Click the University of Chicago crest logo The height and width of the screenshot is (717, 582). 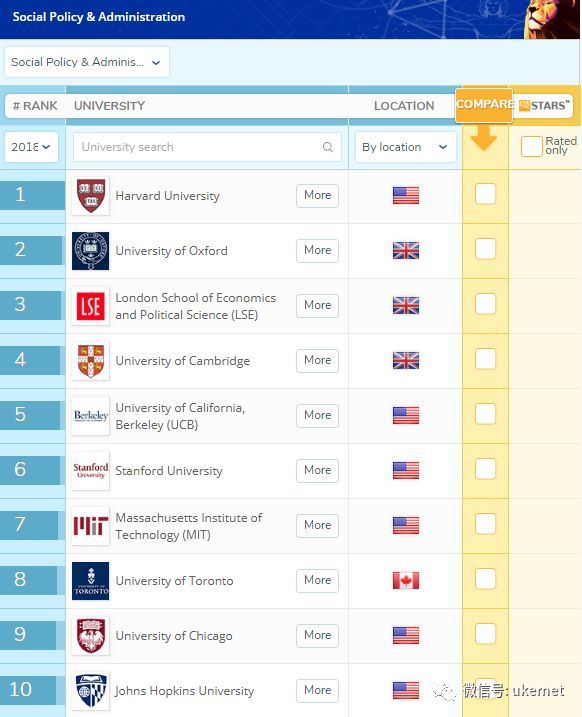91,636
